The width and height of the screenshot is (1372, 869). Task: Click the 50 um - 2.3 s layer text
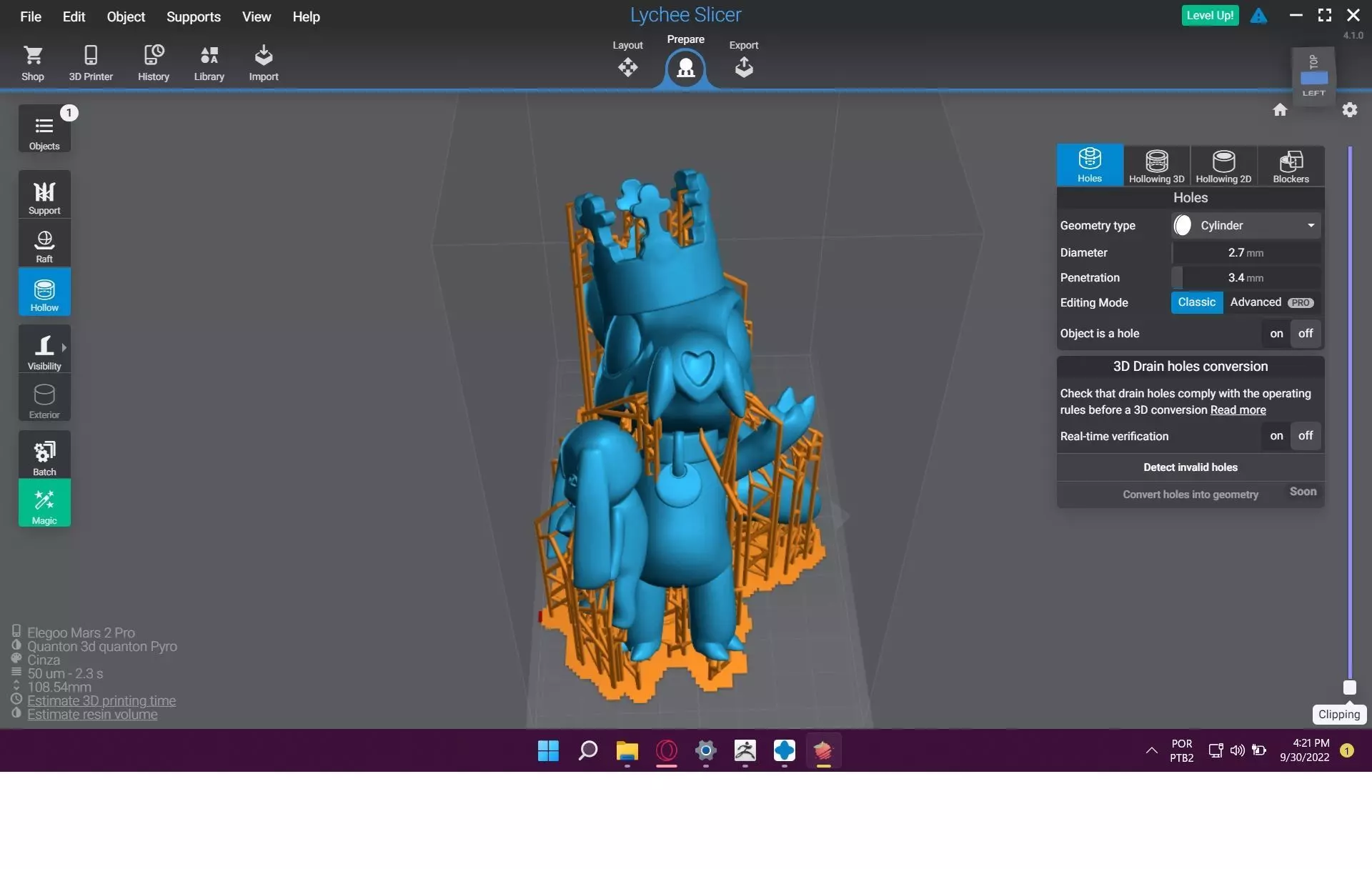click(65, 674)
